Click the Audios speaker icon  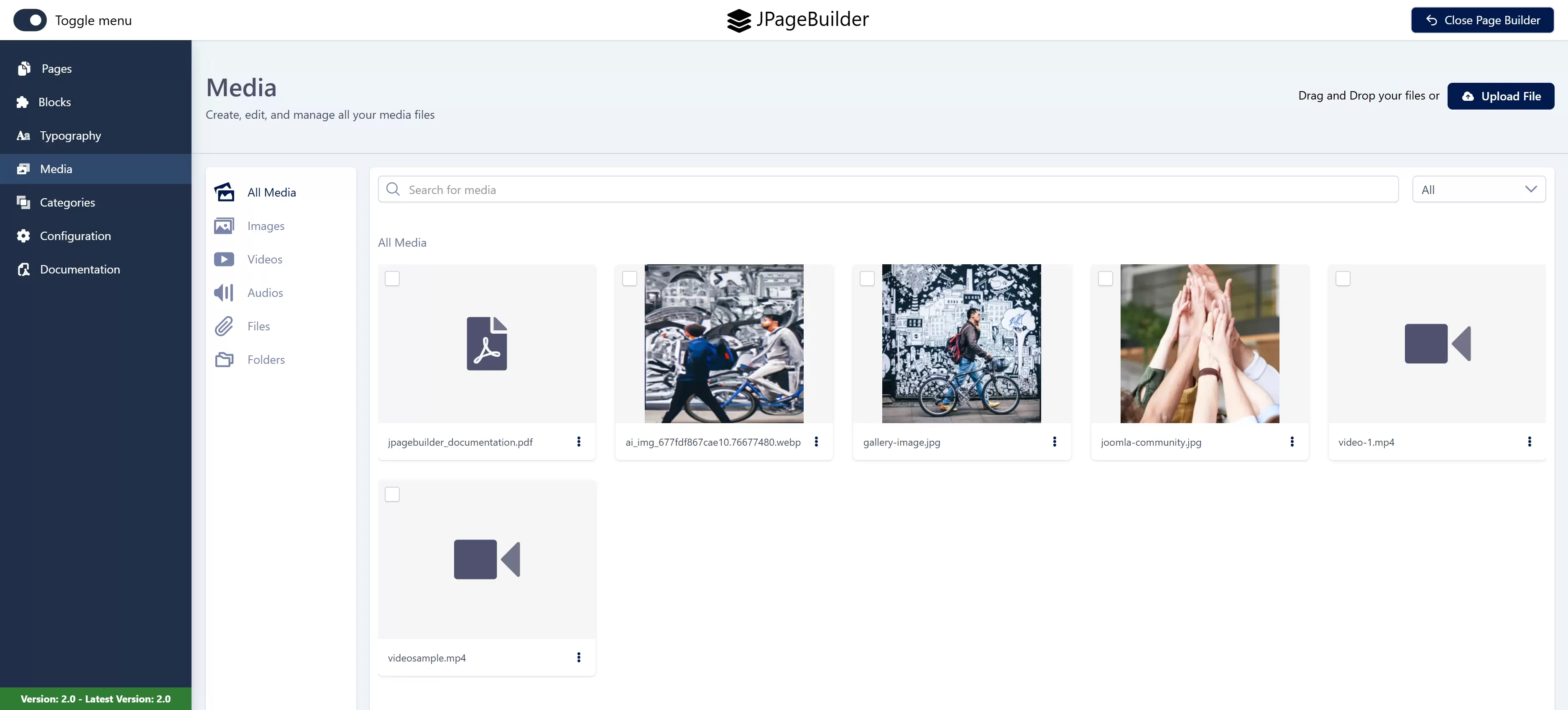coord(224,292)
